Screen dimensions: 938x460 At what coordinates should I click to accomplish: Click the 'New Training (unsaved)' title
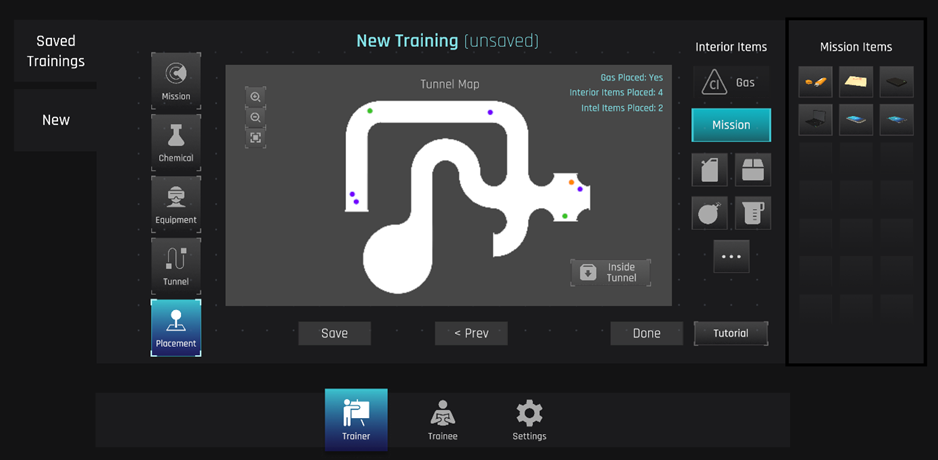448,41
